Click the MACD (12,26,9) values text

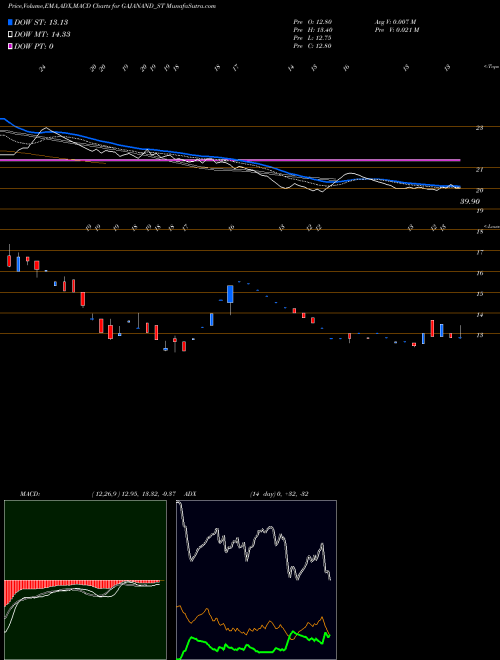(x=136, y=494)
